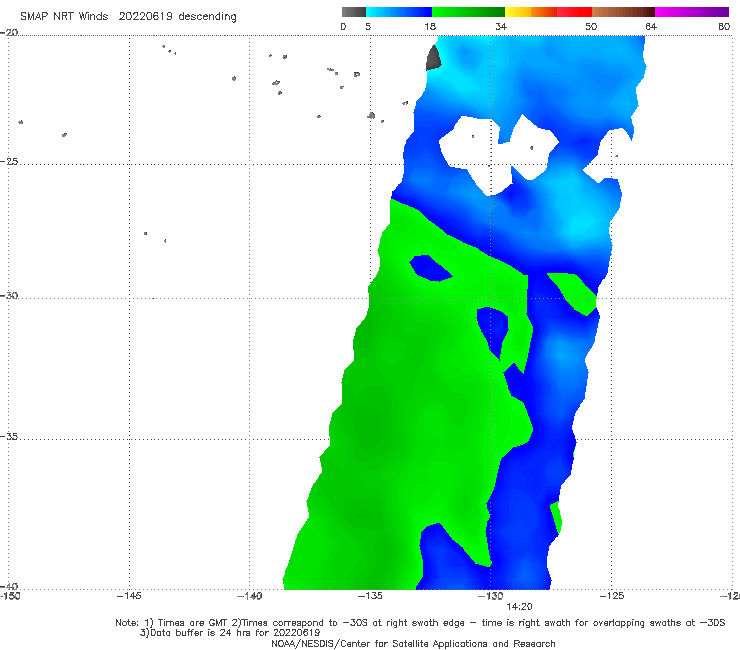Screen dimensions: 740x650
Task: Click the "-25" latitude axis label
Action: pyautogui.click(x=9, y=161)
